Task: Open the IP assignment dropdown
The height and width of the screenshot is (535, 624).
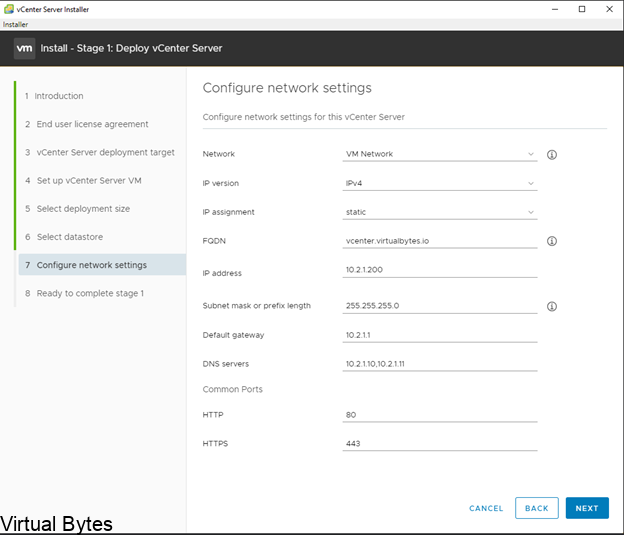Action: [x=440, y=212]
